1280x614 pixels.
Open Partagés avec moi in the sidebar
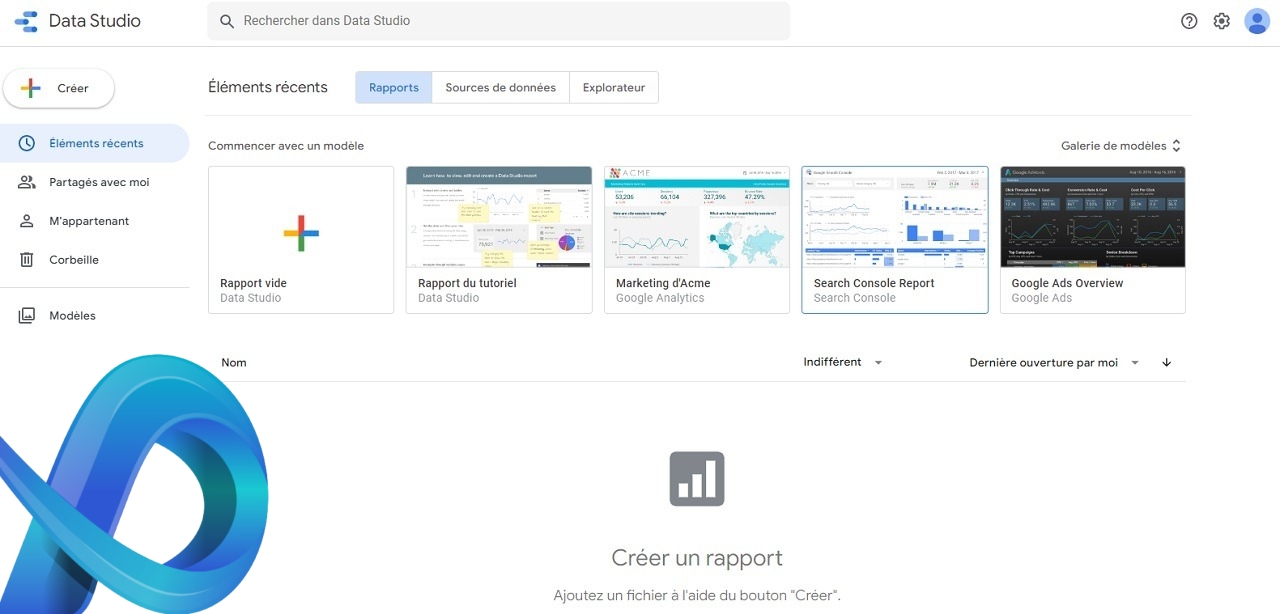tap(95, 182)
